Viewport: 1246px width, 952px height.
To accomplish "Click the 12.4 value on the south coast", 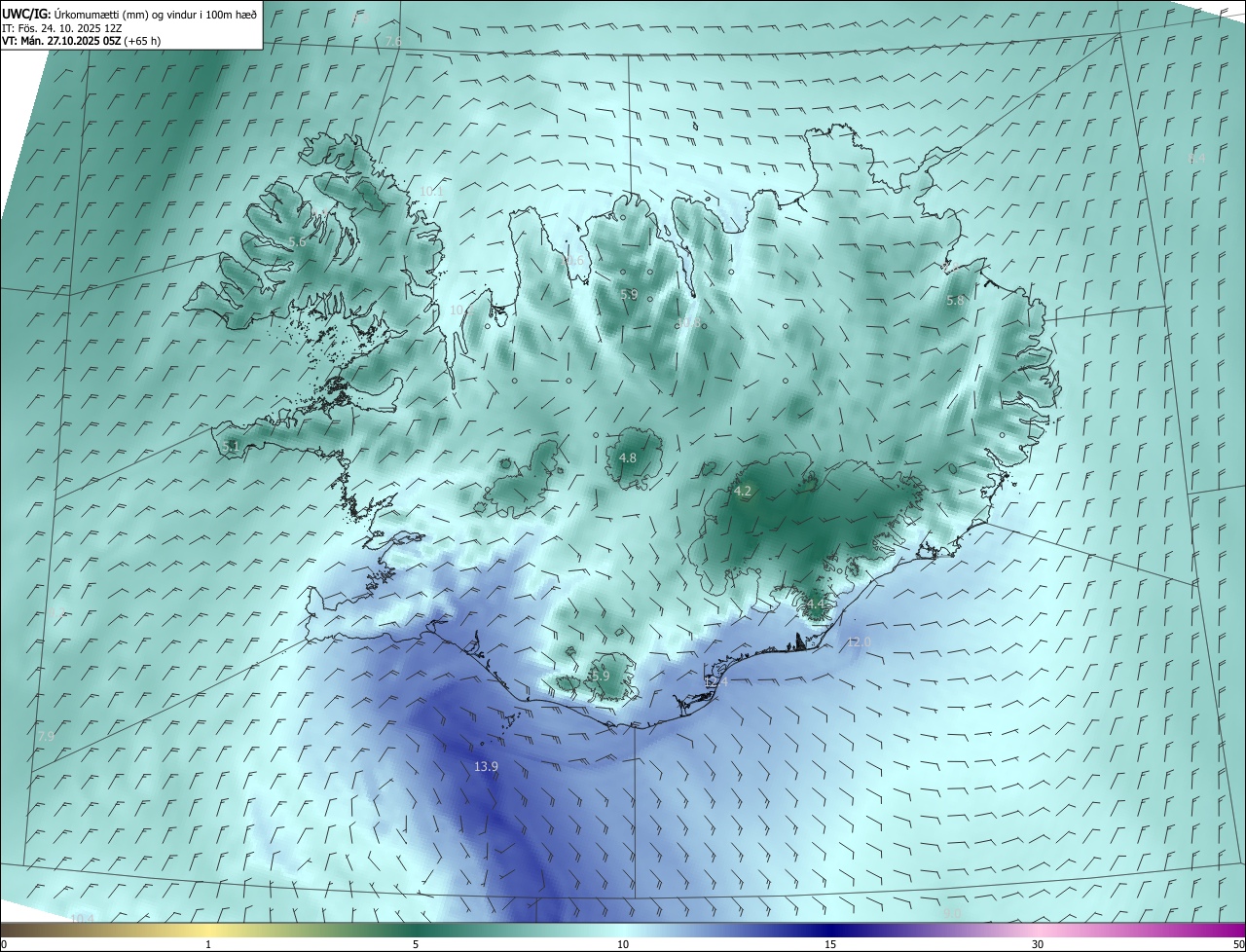I will (x=715, y=682).
